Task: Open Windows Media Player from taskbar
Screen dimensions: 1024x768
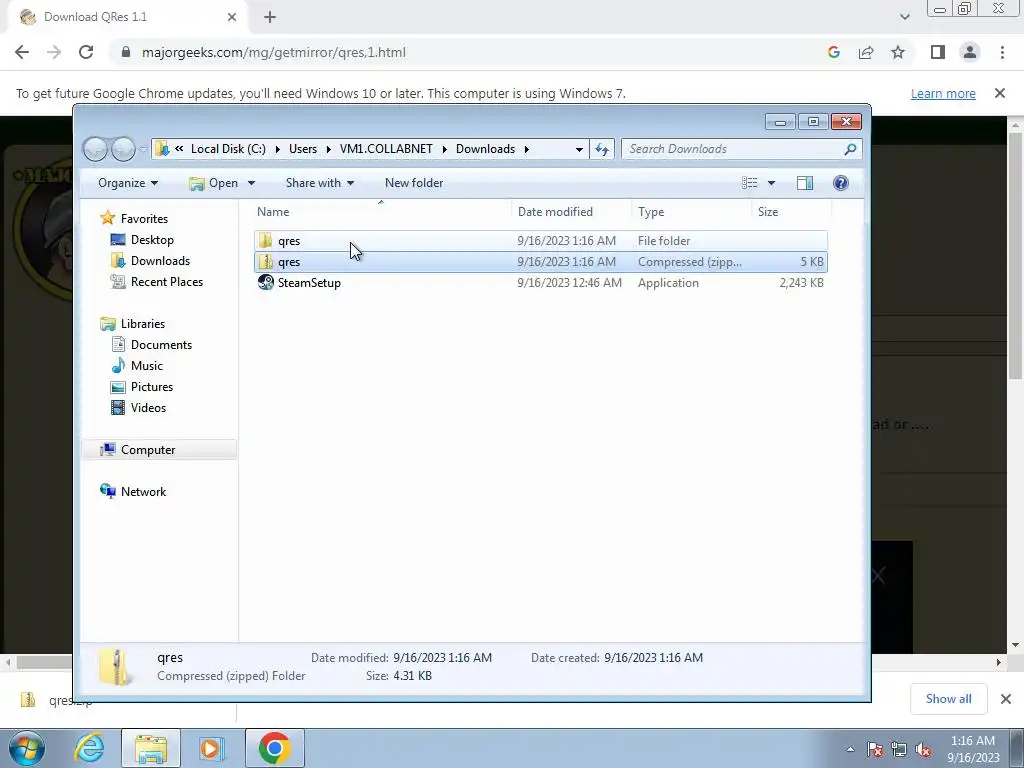Action: (x=212, y=748)
